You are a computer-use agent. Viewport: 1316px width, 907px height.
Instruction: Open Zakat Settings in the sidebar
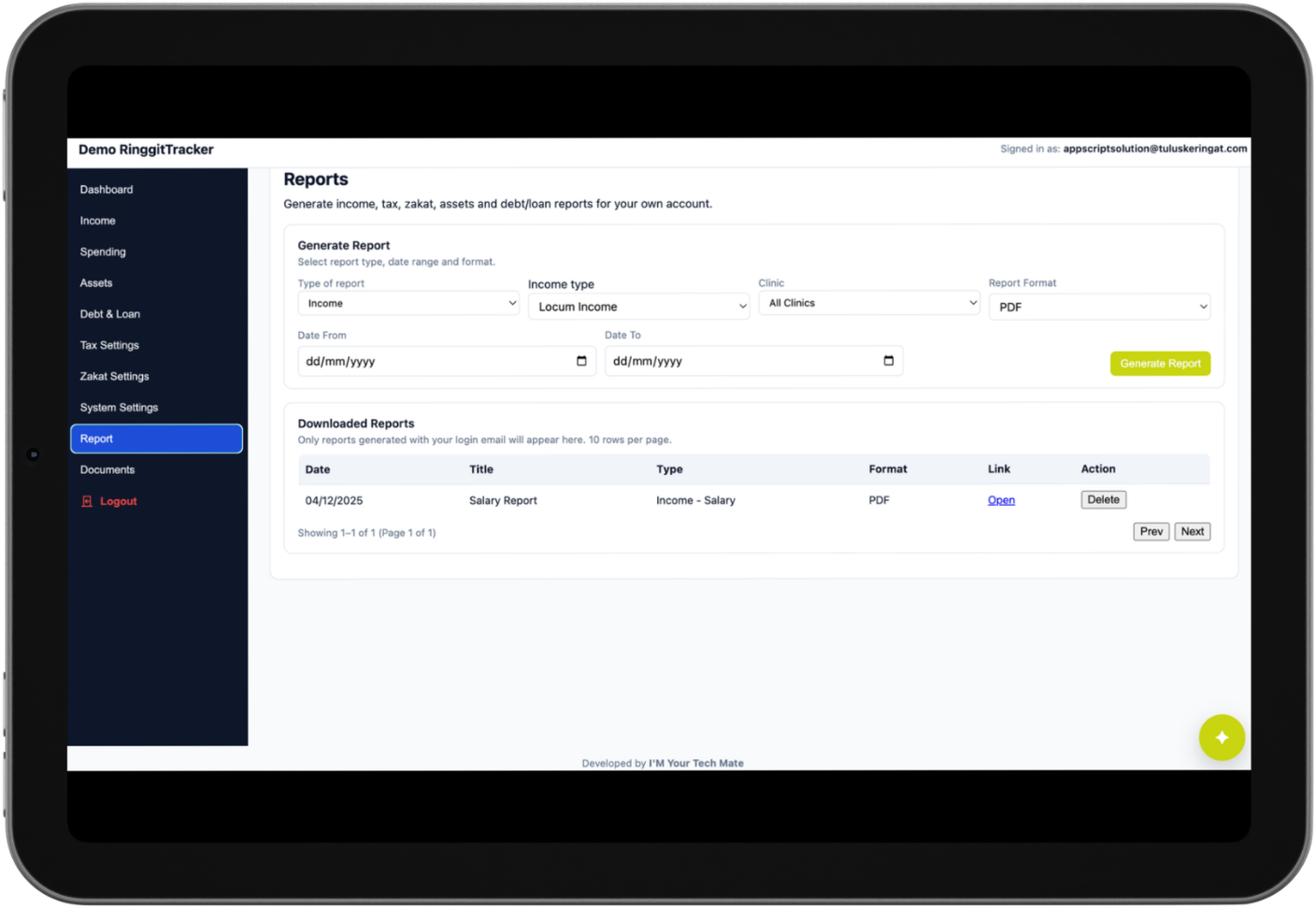(x=115, y=377)
